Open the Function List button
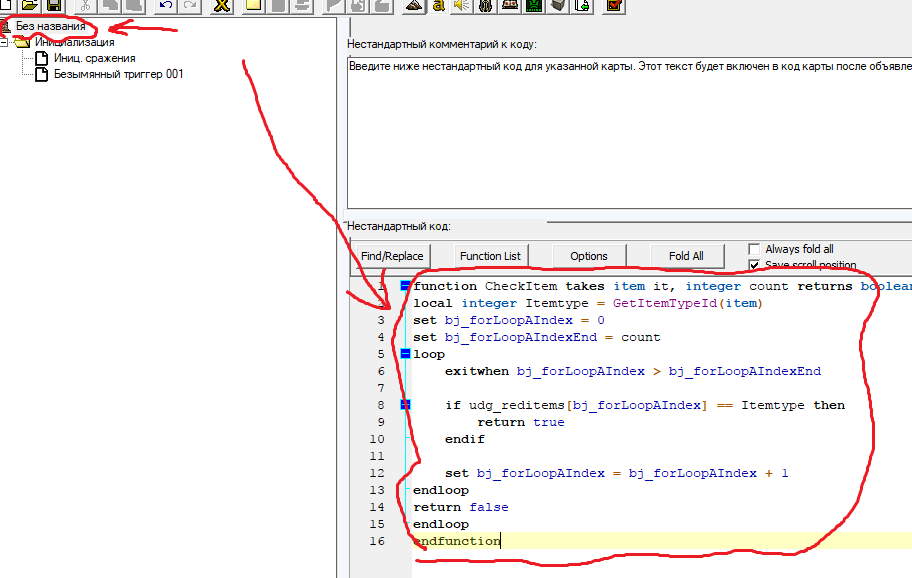Screen dimensions: 912x578 pos(490,256)
